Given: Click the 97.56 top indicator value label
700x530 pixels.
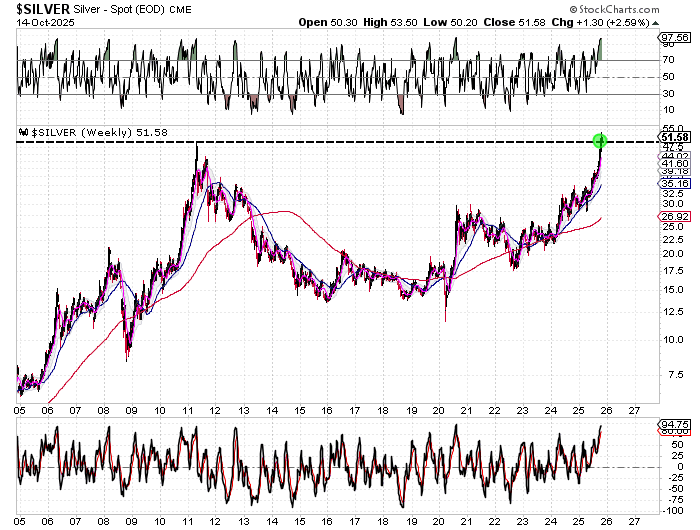Looking at the screenshot, I should pos(669,36).
